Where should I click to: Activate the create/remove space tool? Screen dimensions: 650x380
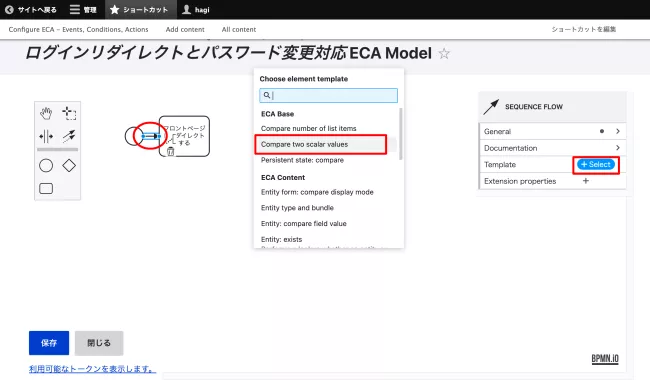click(46, 136)
